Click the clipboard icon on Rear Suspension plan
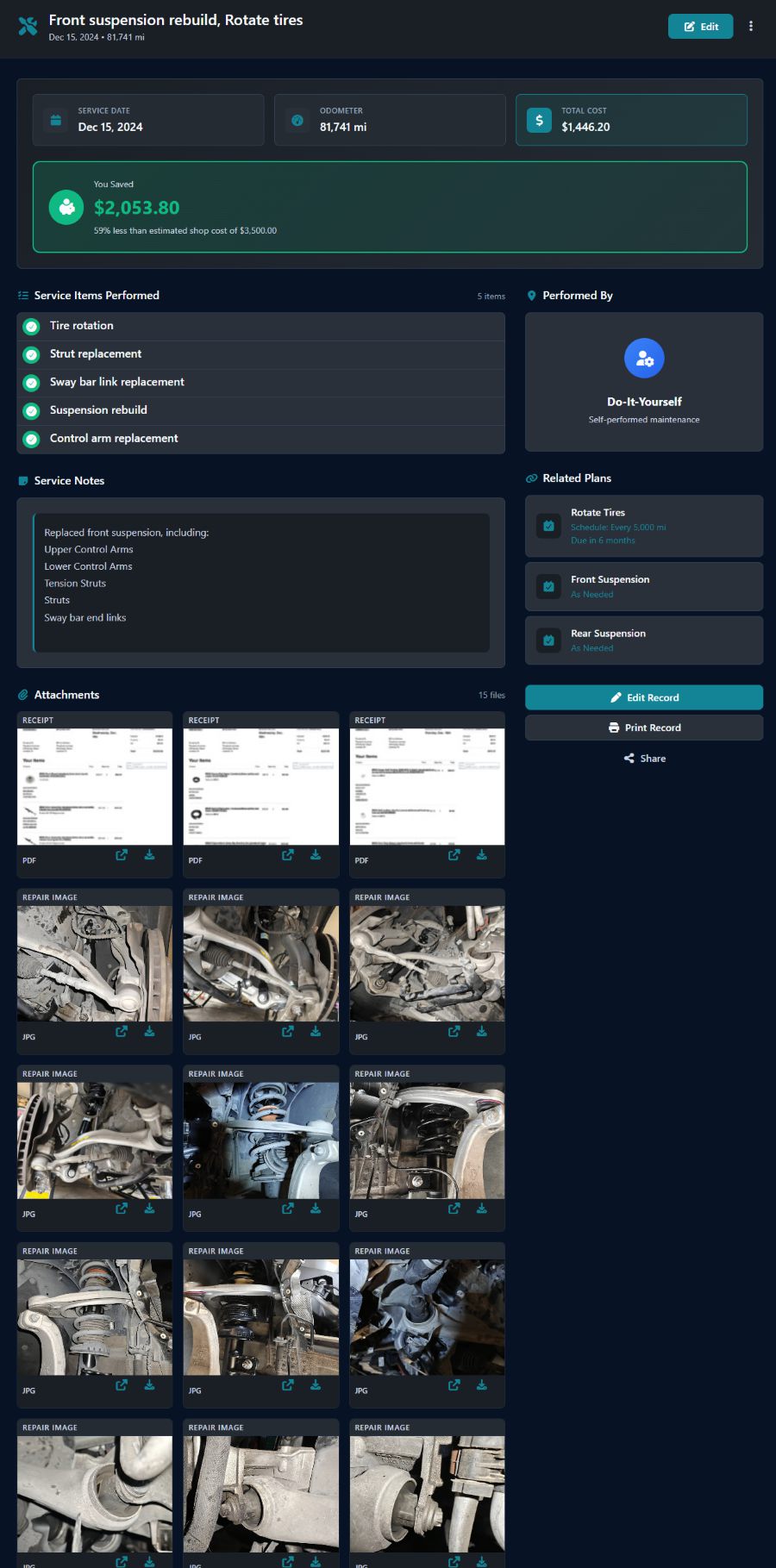 pyautogui.click(x=548, y=640)
